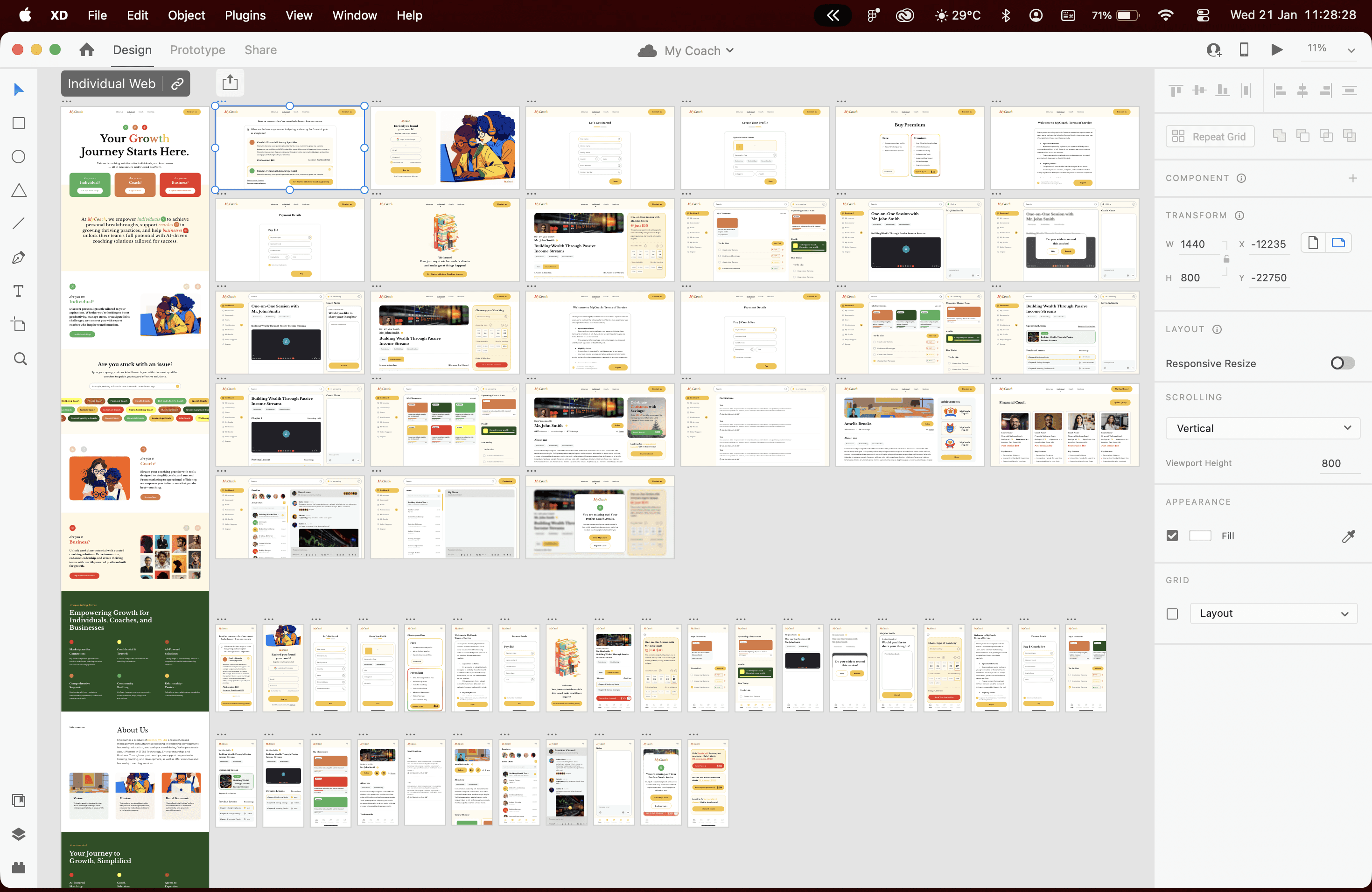Open the Plugins menu

(245, 15)
